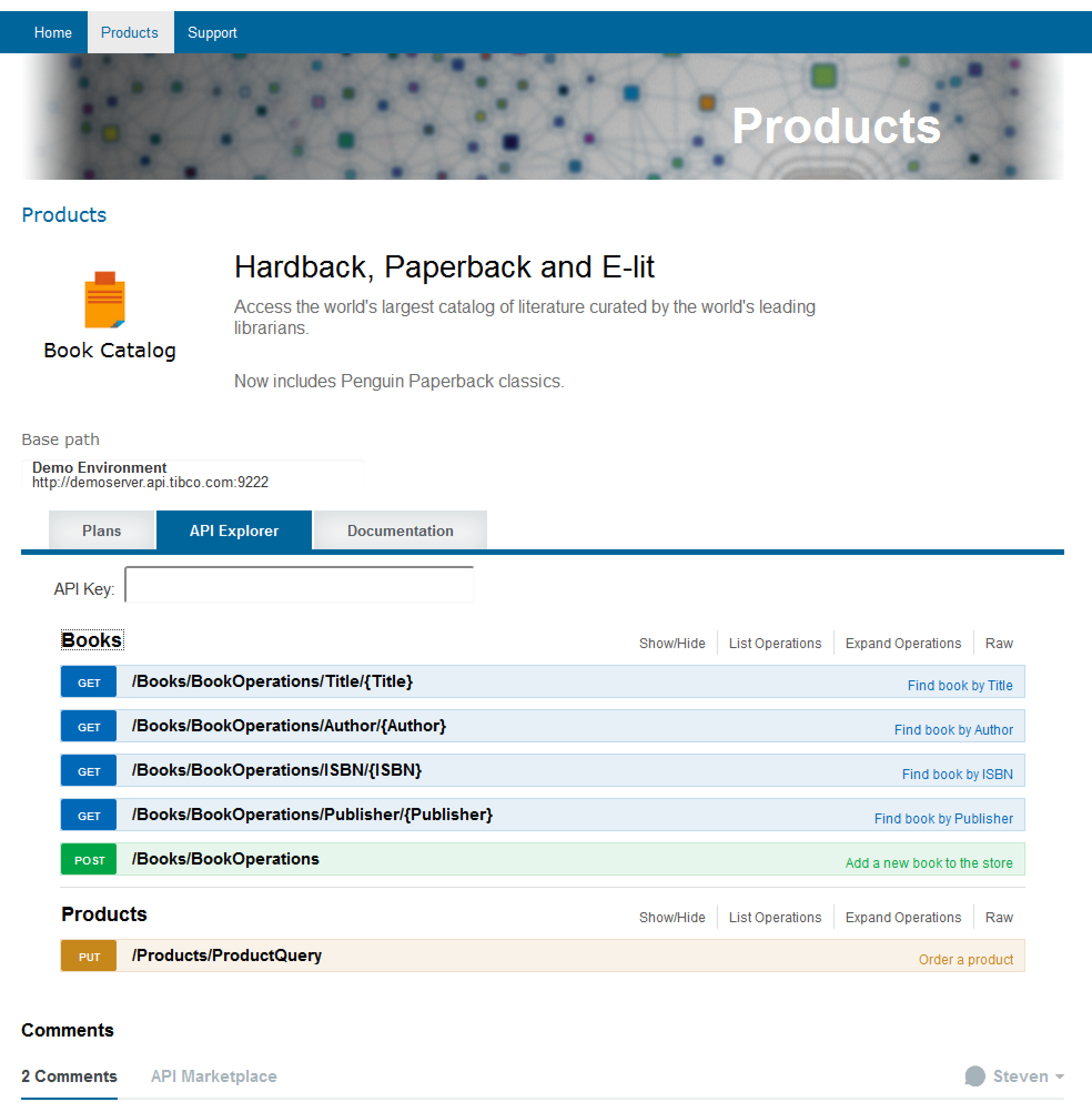This screenshot has height=1102, width=1092.
Task: Click Find book by Publisher description
Action: click(944, 819)
